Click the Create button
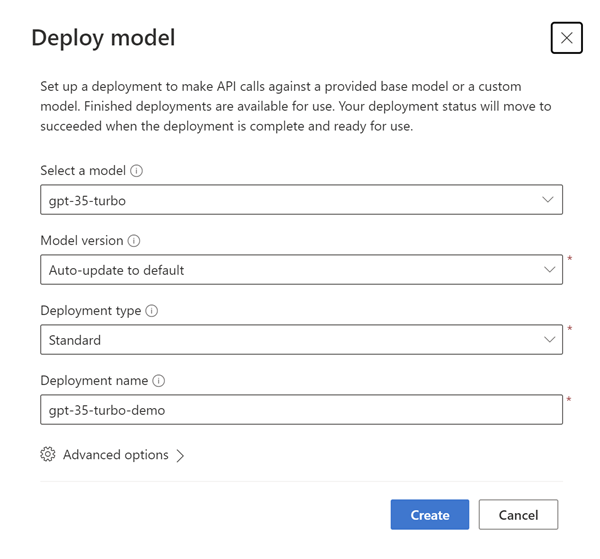 click(430, 515)
